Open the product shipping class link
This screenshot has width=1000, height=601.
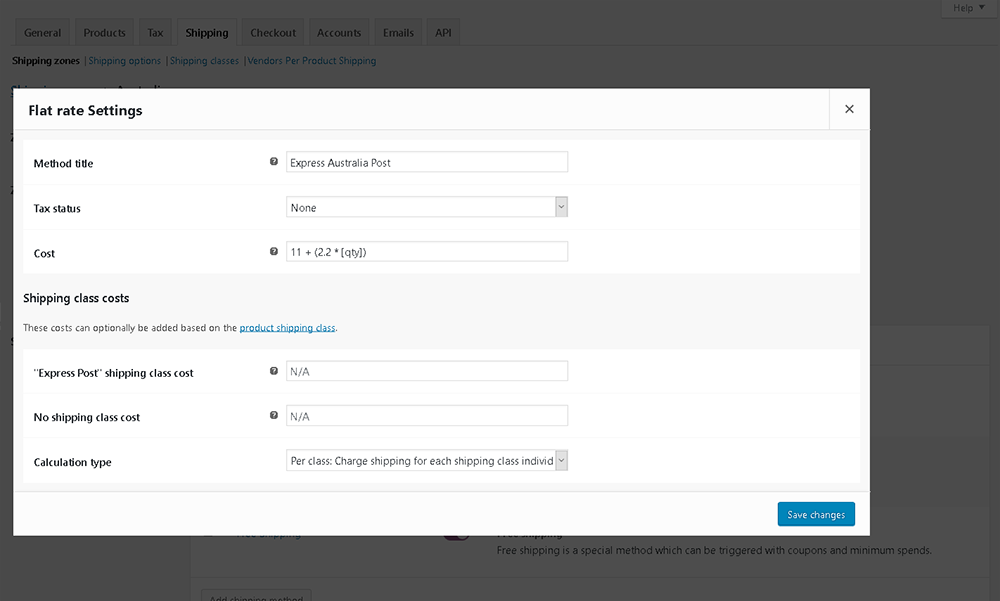tap(287, 327)
